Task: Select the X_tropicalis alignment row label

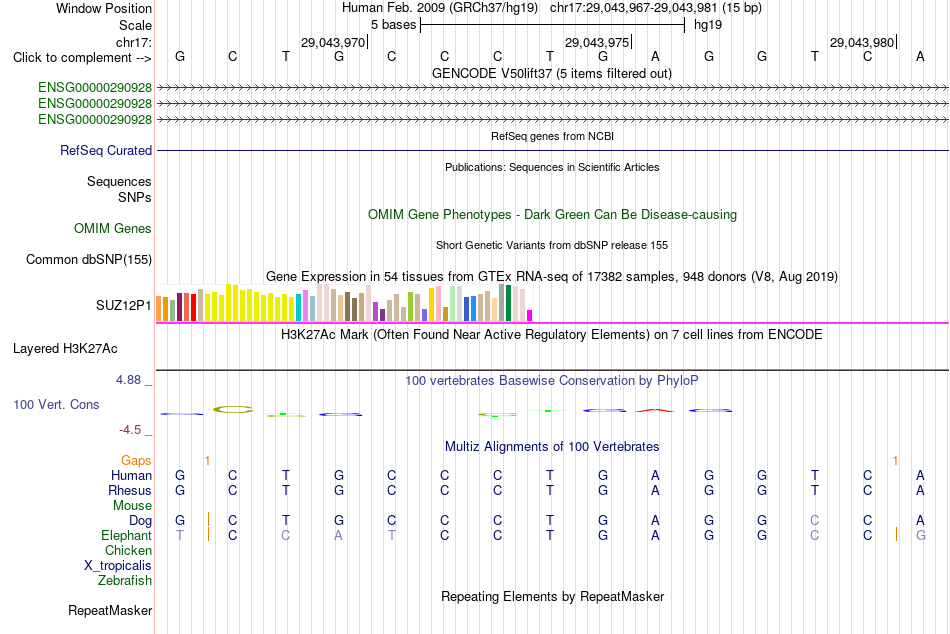Action: pos(118,566)
